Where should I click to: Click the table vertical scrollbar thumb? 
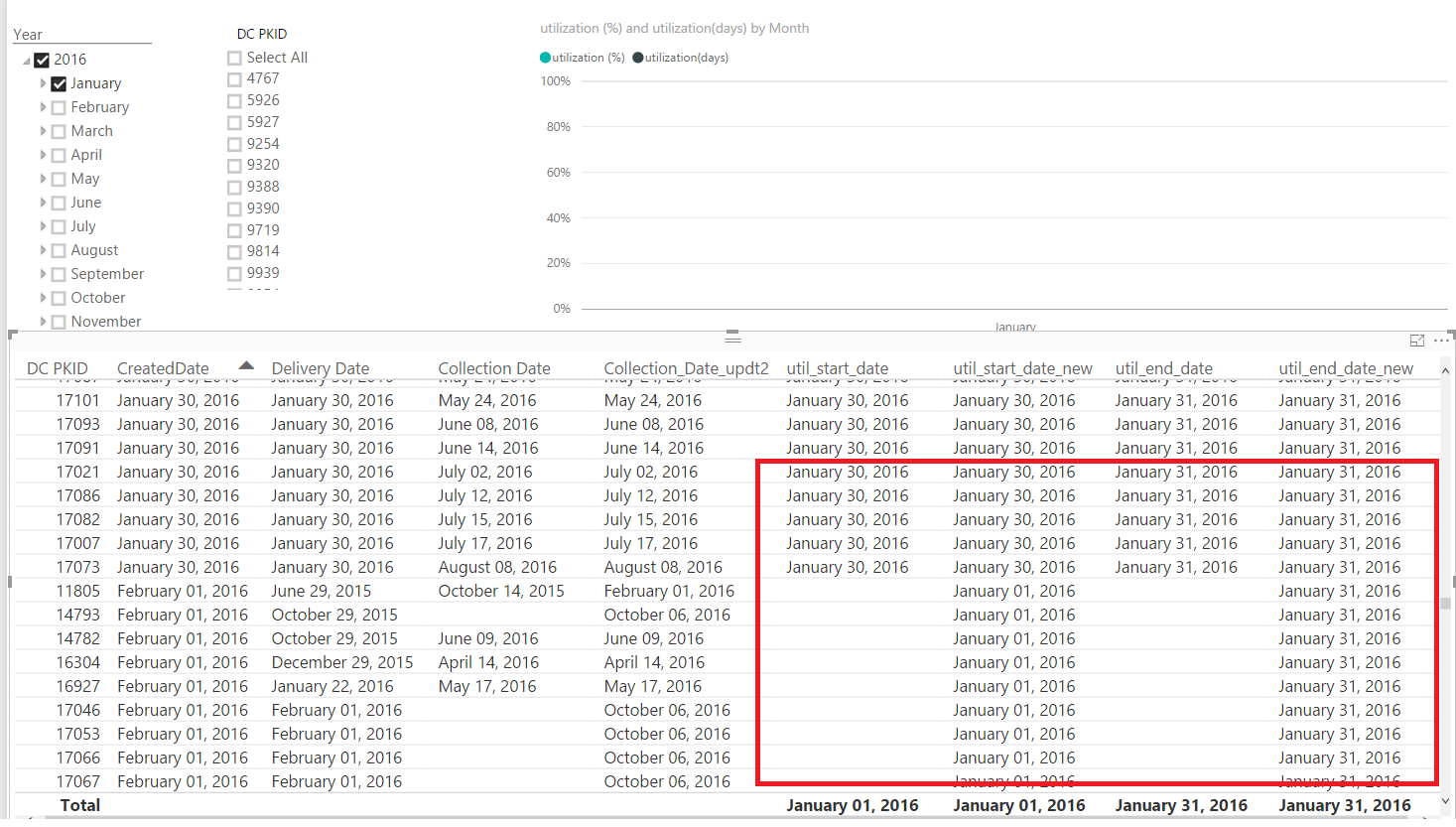(1446, 603)
